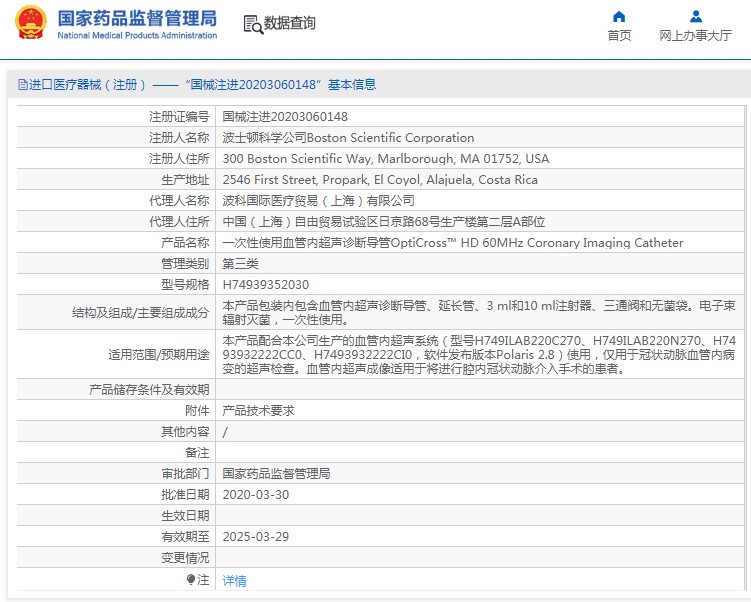Click the 附件 label
This screenshot has height=602, width=751.
[x=197, y=410]
